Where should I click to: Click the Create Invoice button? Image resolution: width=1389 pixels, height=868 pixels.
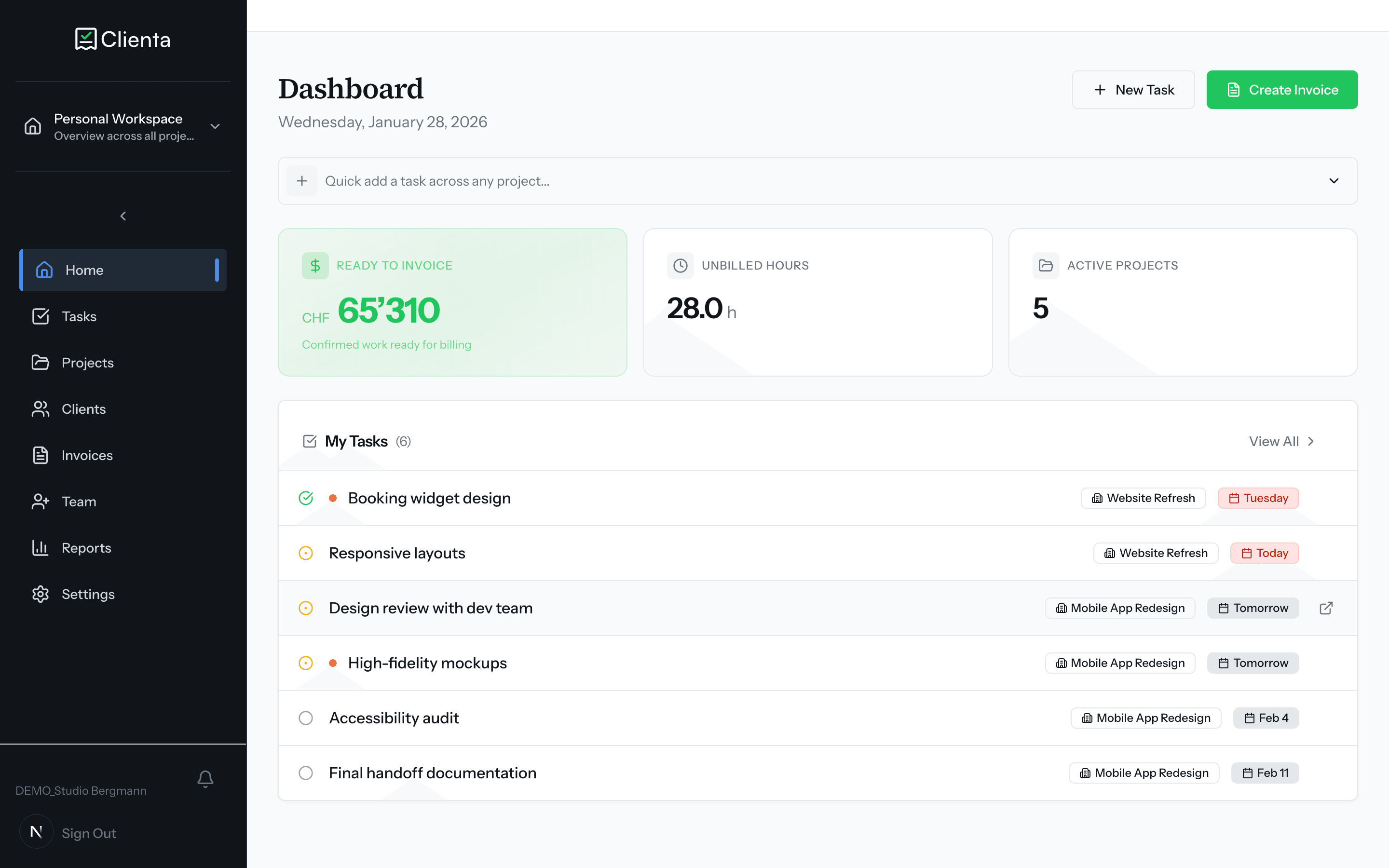pyautogui.click(x=1281, y=89)
